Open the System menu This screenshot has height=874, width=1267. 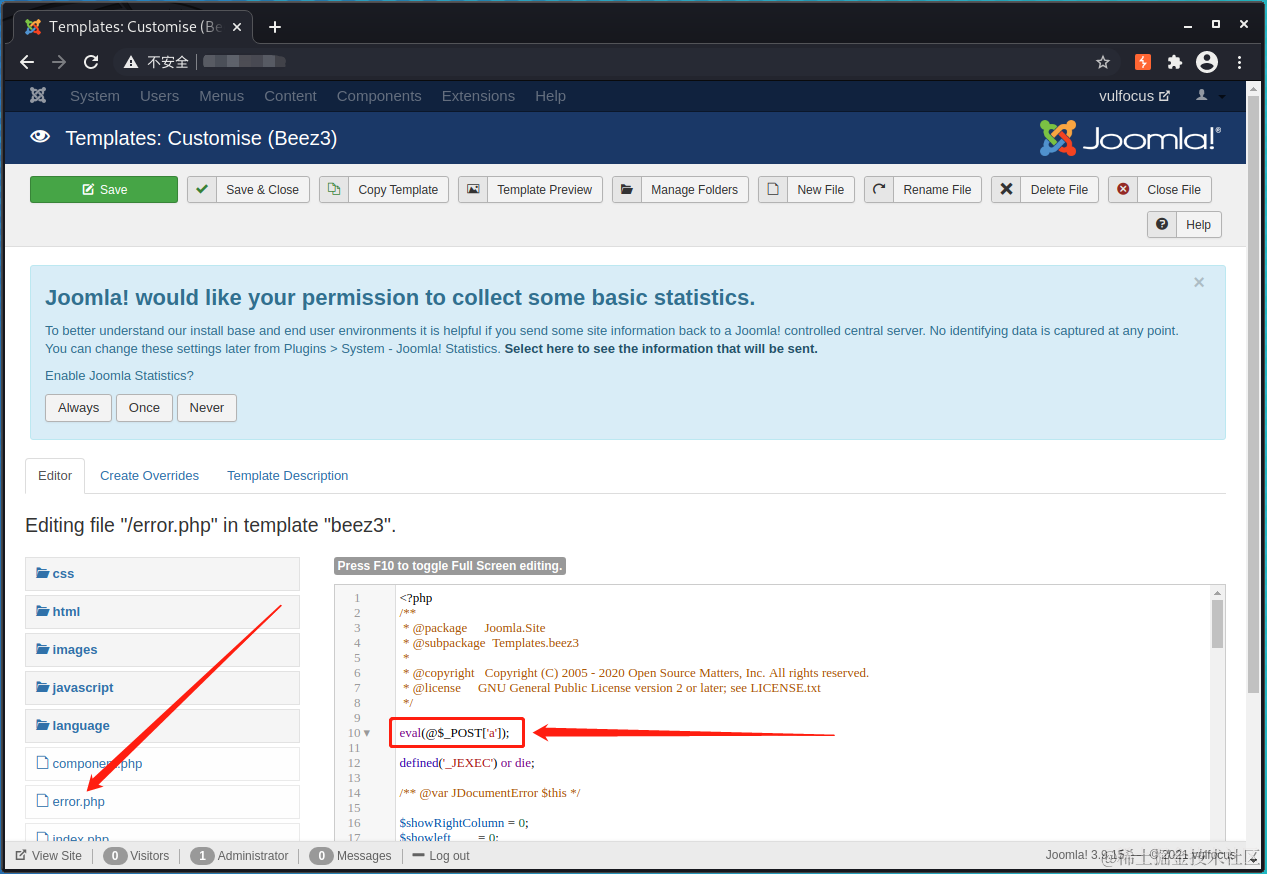click(x=95, y=96)
